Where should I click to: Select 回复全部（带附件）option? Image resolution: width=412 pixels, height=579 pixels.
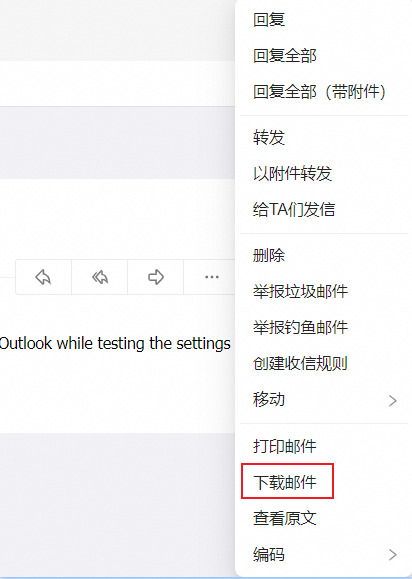pyautogui.click(x=319, y=92)
